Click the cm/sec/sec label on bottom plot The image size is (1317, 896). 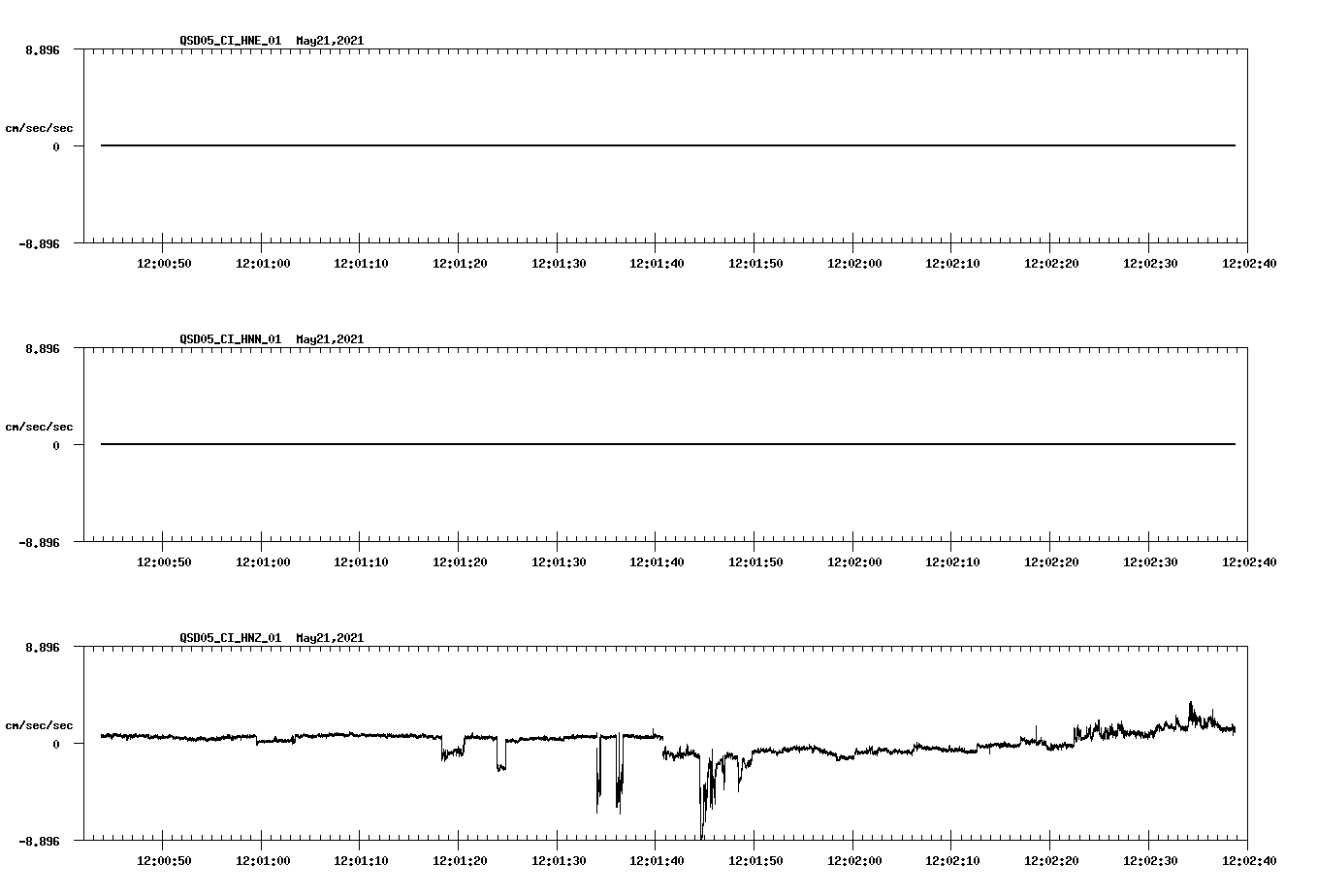pyautogui.click(x=39, y=723)
